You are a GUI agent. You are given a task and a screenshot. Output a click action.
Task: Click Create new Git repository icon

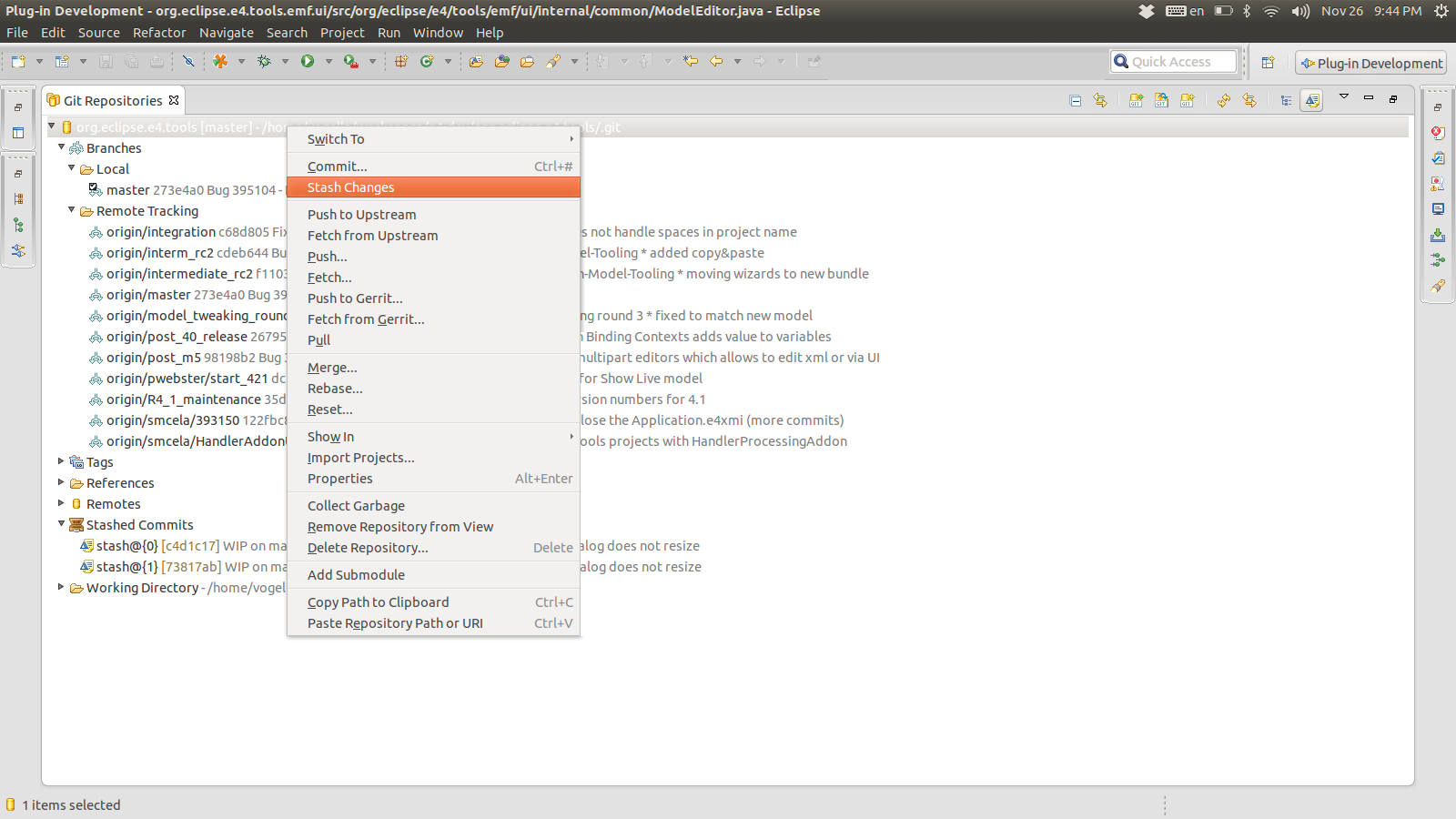[x=1187, y=101]
